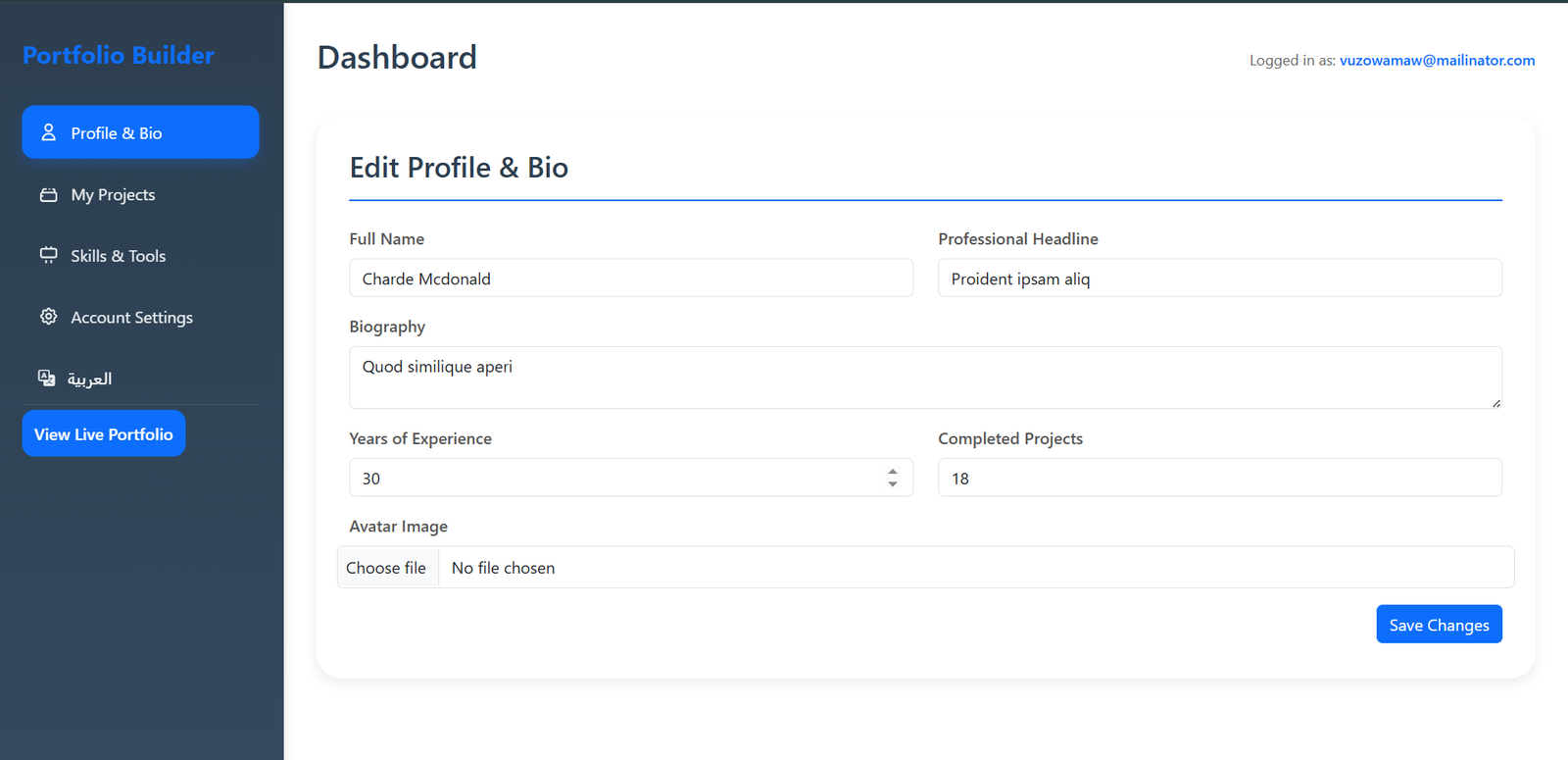The width and height of the screenshot is (1568, 760).
Task: Decrease Years of Experience with down arrow
Action: (x=893, y=483)
